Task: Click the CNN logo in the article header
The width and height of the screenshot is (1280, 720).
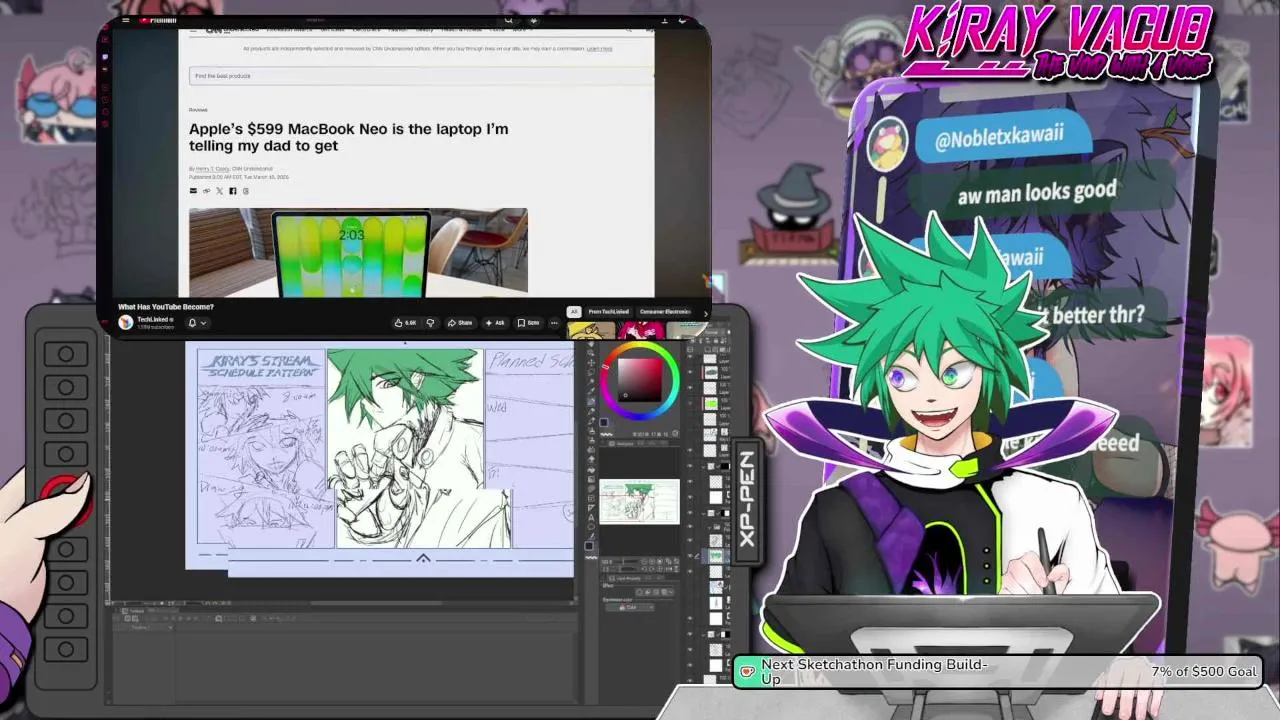Action: [x=214, y=30]
